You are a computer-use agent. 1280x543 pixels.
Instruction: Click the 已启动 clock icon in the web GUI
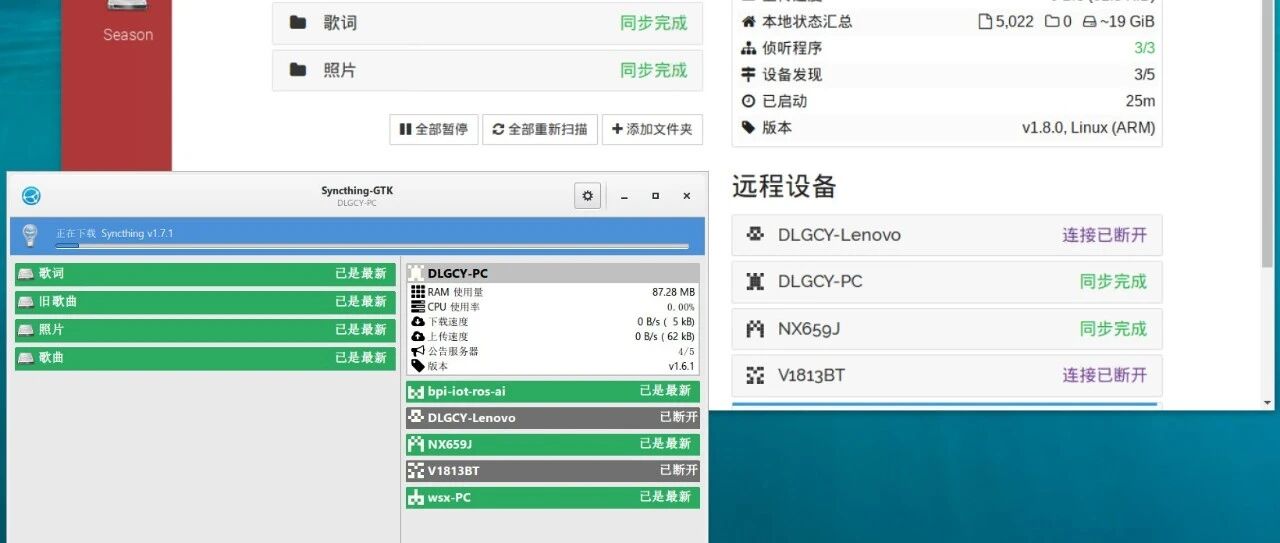point(749,101)
